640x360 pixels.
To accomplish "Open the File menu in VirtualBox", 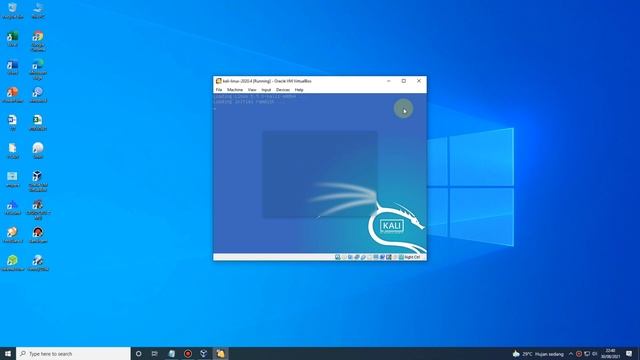I will click(219, 89).
